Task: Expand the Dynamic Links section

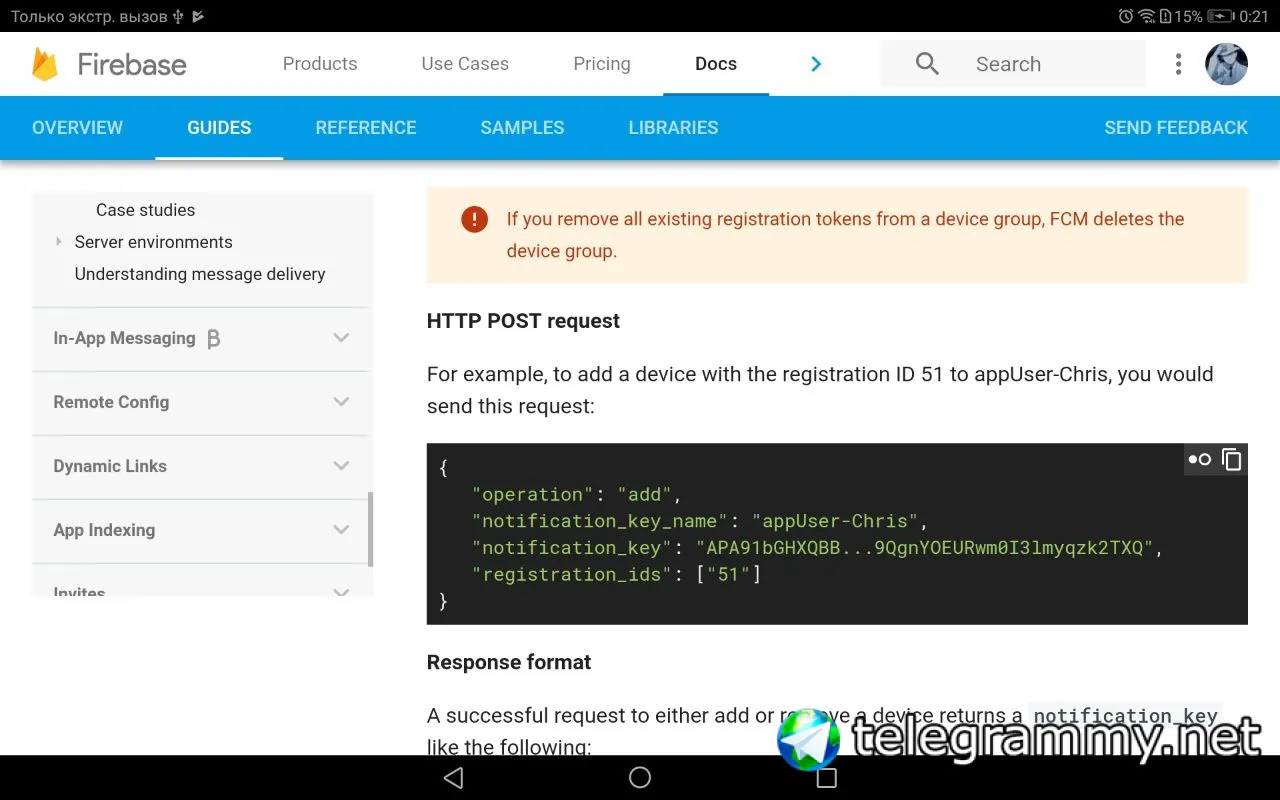Action: [x=341, y=466]
